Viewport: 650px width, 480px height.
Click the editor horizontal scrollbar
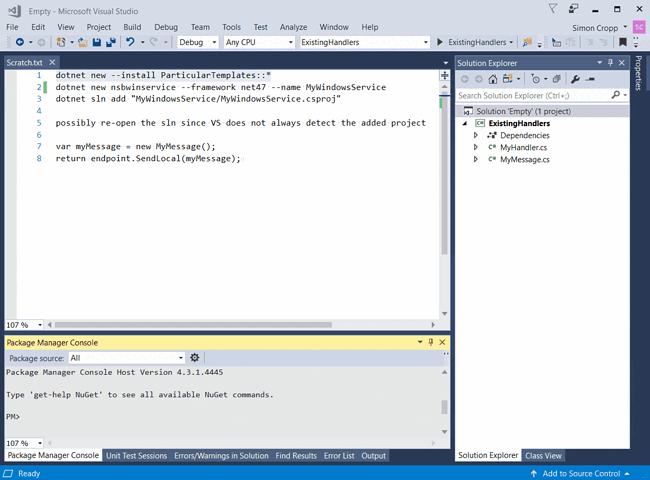[193, 325]
